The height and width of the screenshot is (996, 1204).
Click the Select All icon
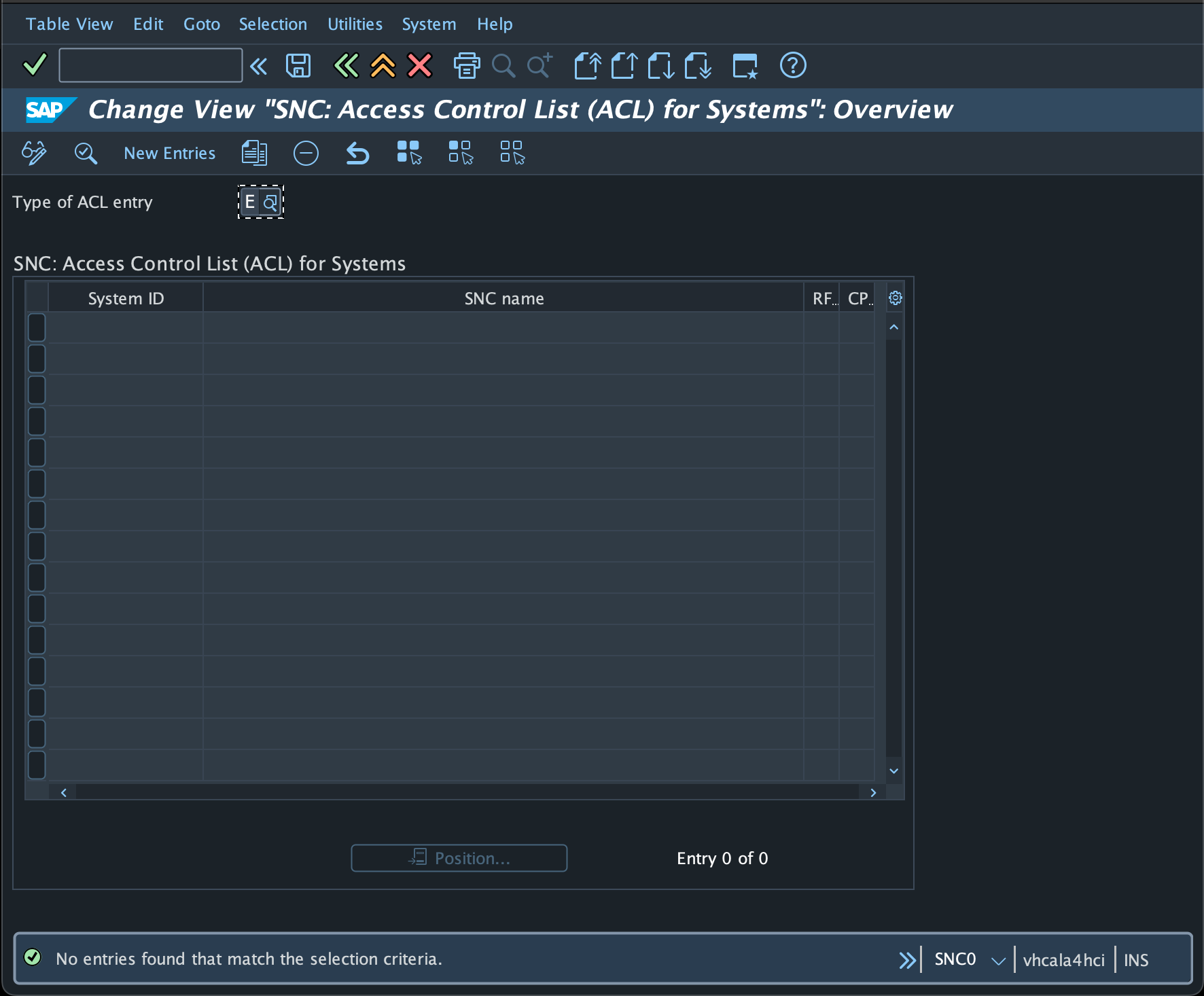pos(409,154)
